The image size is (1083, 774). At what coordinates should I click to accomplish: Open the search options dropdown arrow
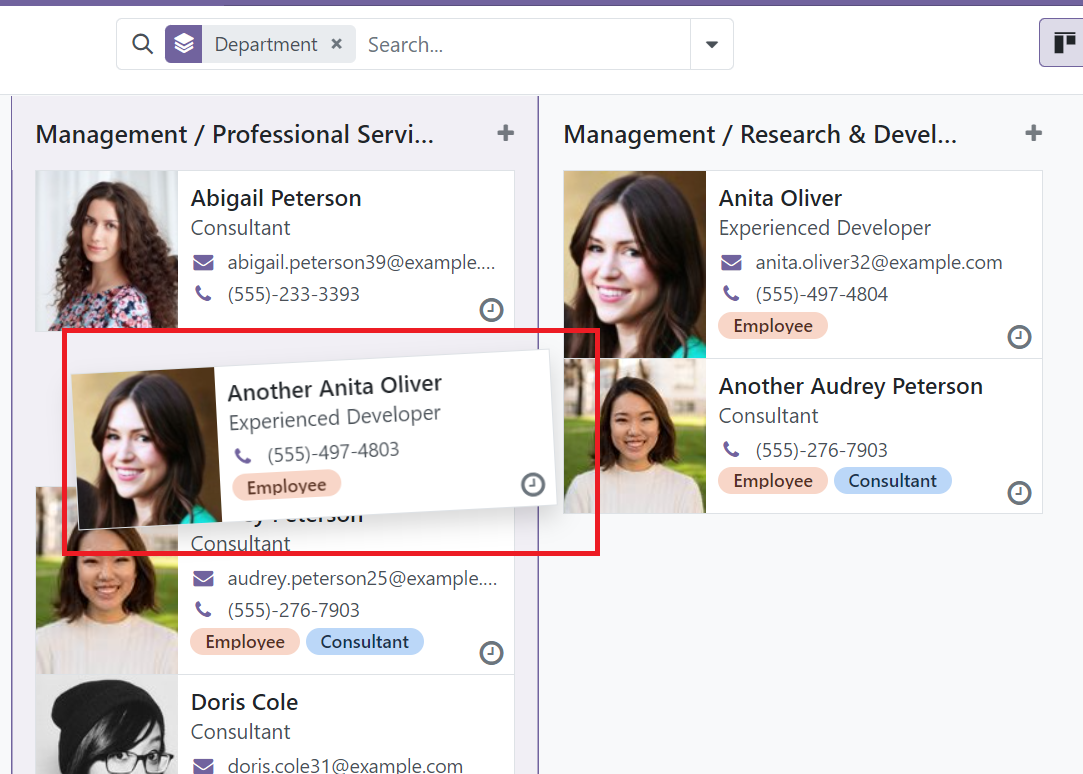pos(712,44)
